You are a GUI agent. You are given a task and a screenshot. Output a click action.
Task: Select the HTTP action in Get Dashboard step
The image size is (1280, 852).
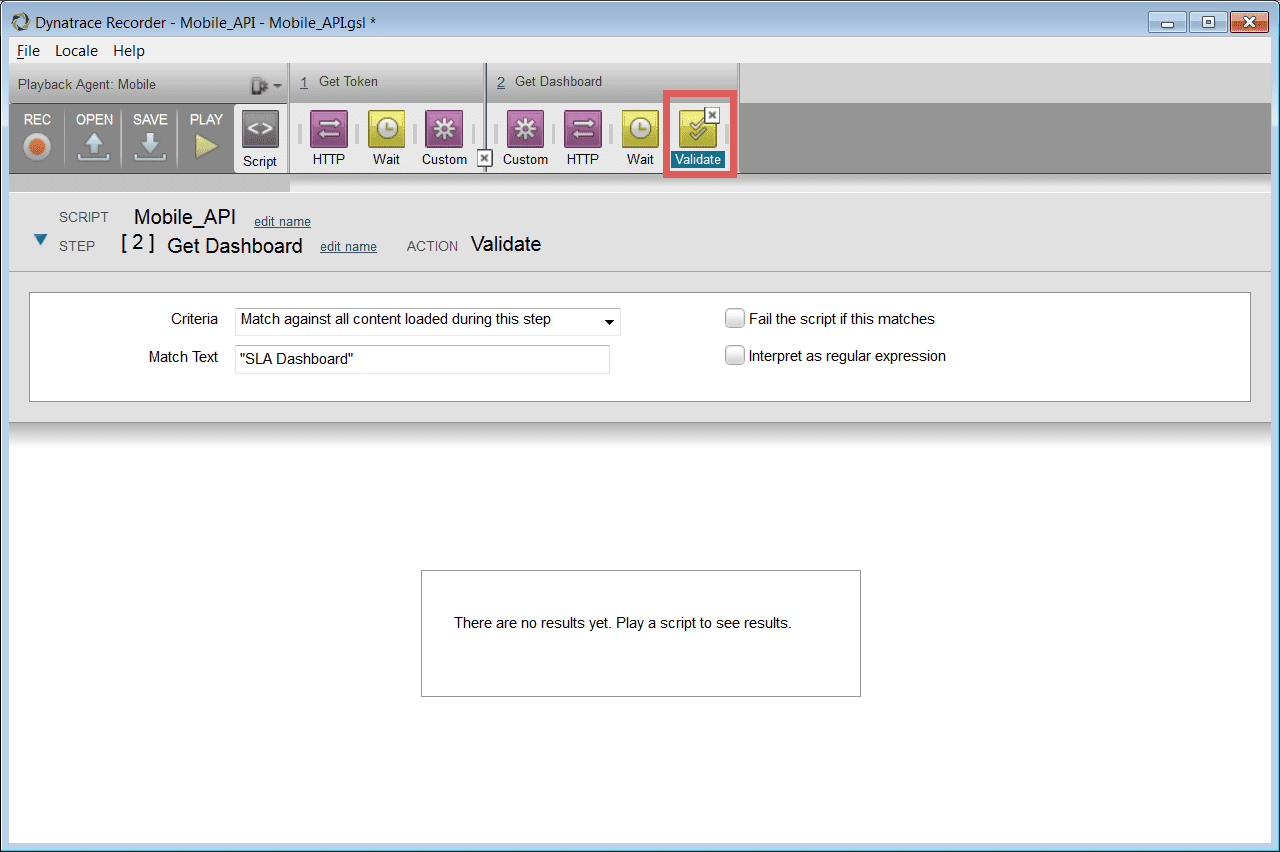(582, 138)
